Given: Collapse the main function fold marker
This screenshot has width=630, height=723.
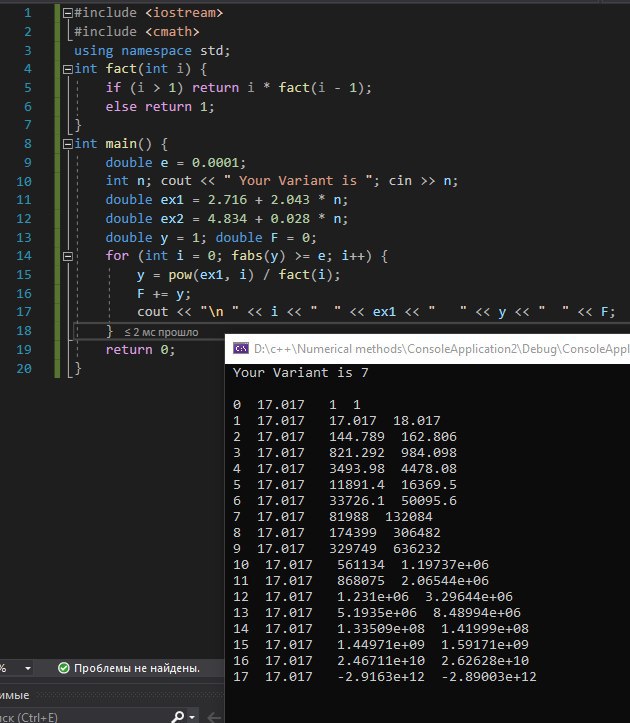Looking at the screenshot, I should coord(68,144).
